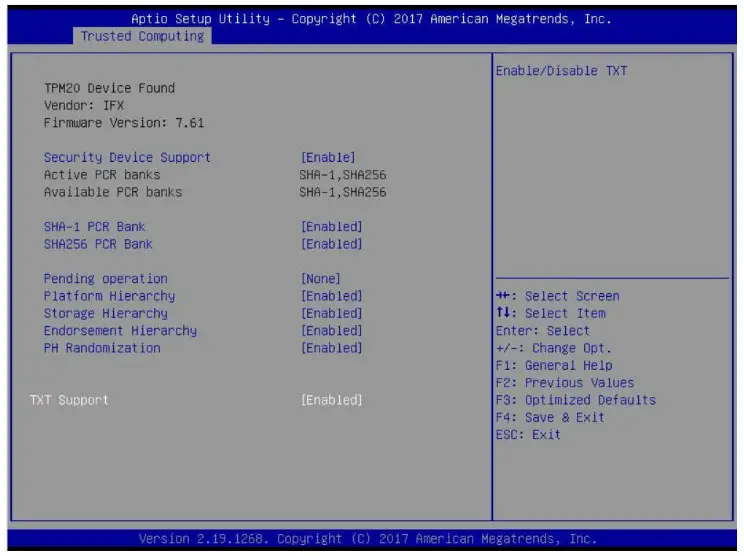Select the Trusted Computing tab
This screenshot has width=744, height=556.
(142, 36)
